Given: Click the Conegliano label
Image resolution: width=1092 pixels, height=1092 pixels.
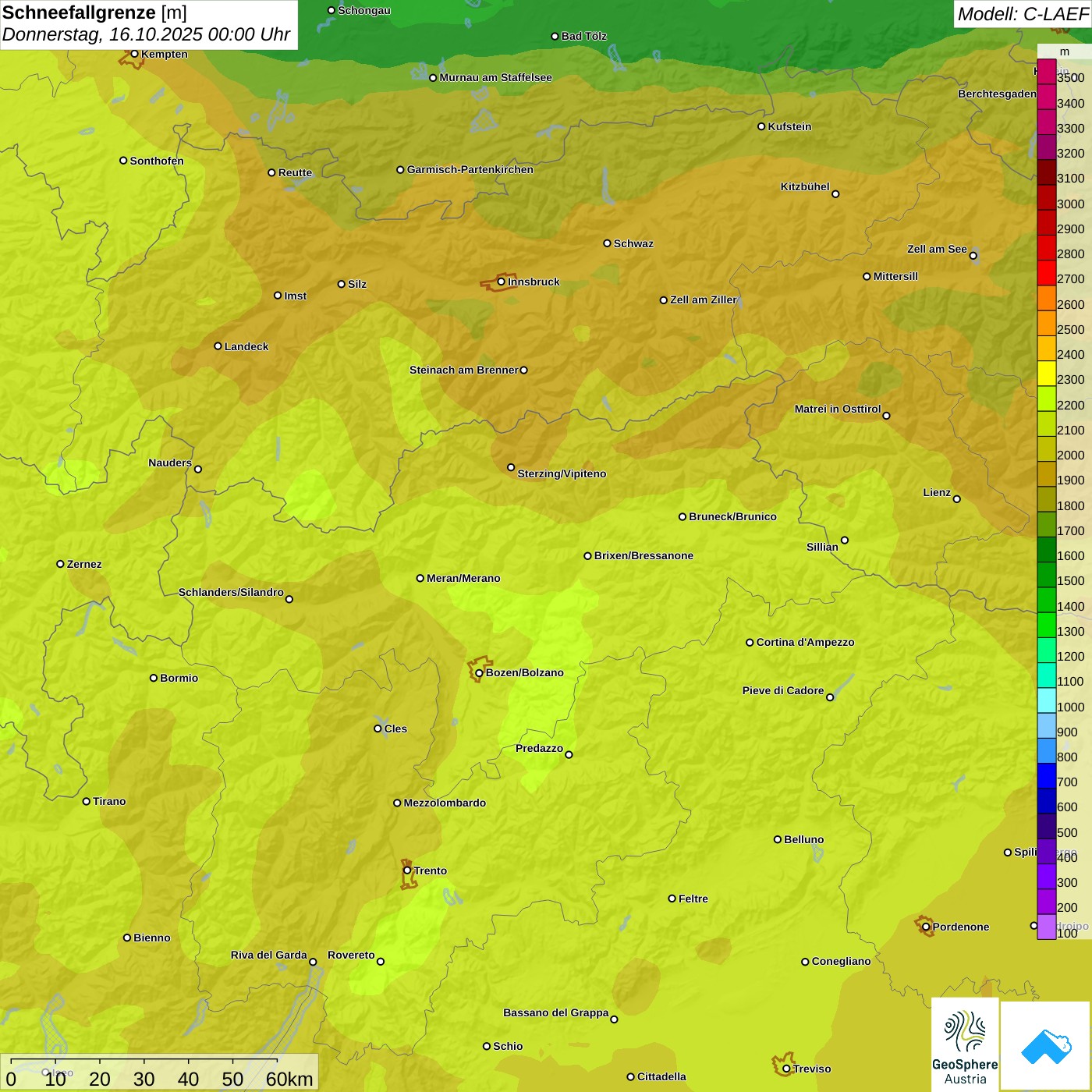Looking at the screenshot, I should coord(841,961).
